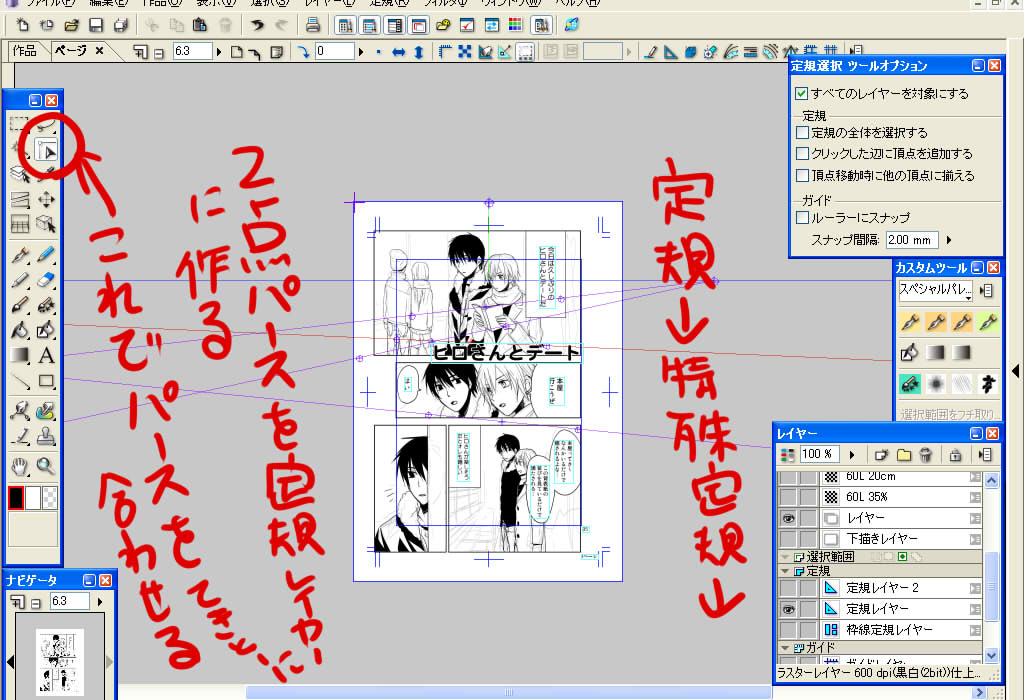This screenshot has height=700, width=1024.
Task: Click the vertical flip arrow icon
Action: click(x=419, y=52)
